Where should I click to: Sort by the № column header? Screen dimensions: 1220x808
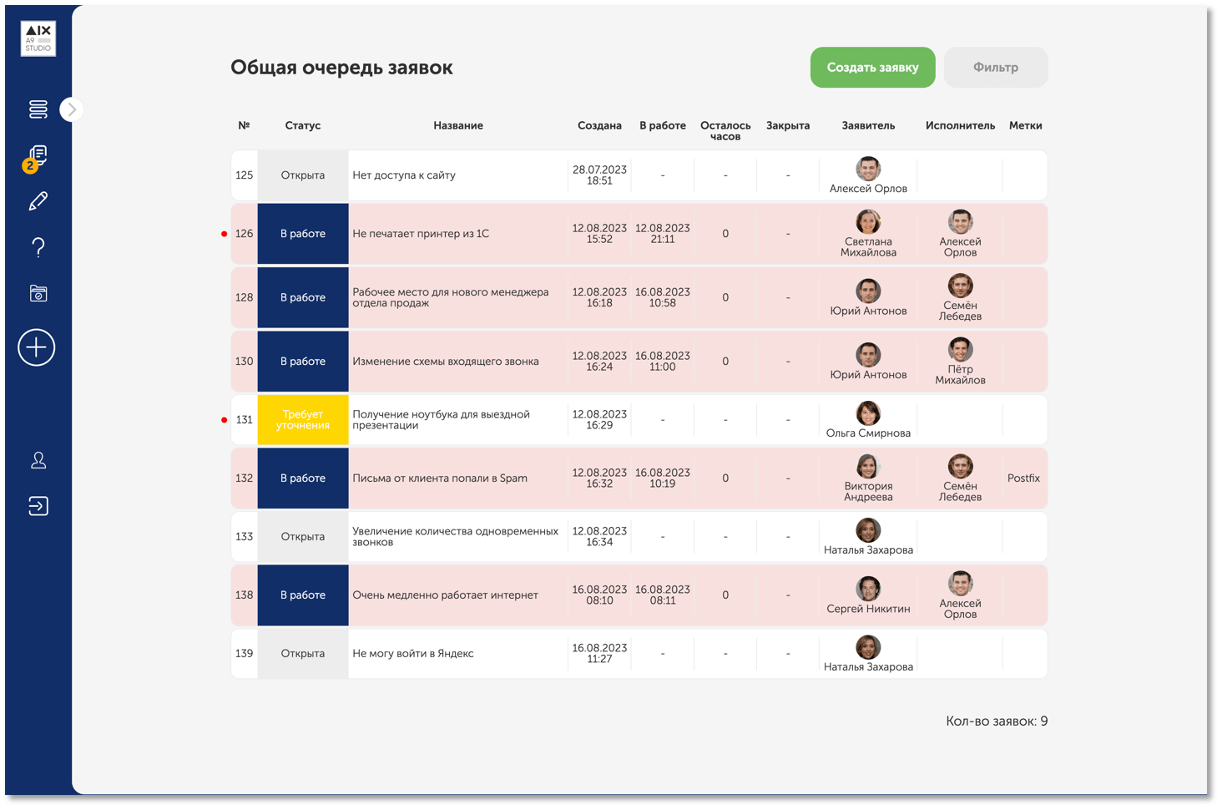(244, 126)
